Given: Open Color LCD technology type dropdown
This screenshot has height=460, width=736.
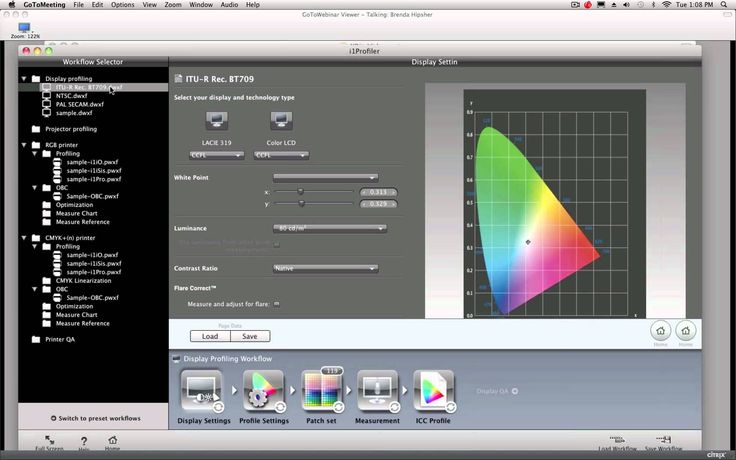Looking at the screenshot, I should coord(281,155).
